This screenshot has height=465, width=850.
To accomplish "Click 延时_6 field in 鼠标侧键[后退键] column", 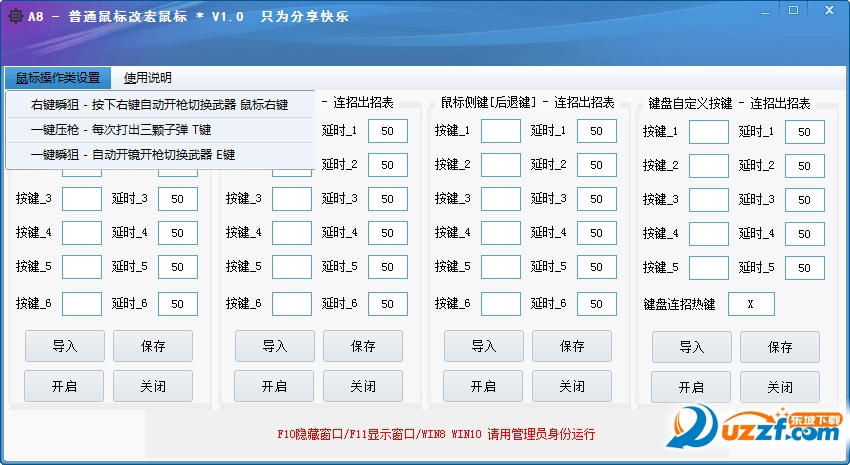I will click(x=597, y=304).
